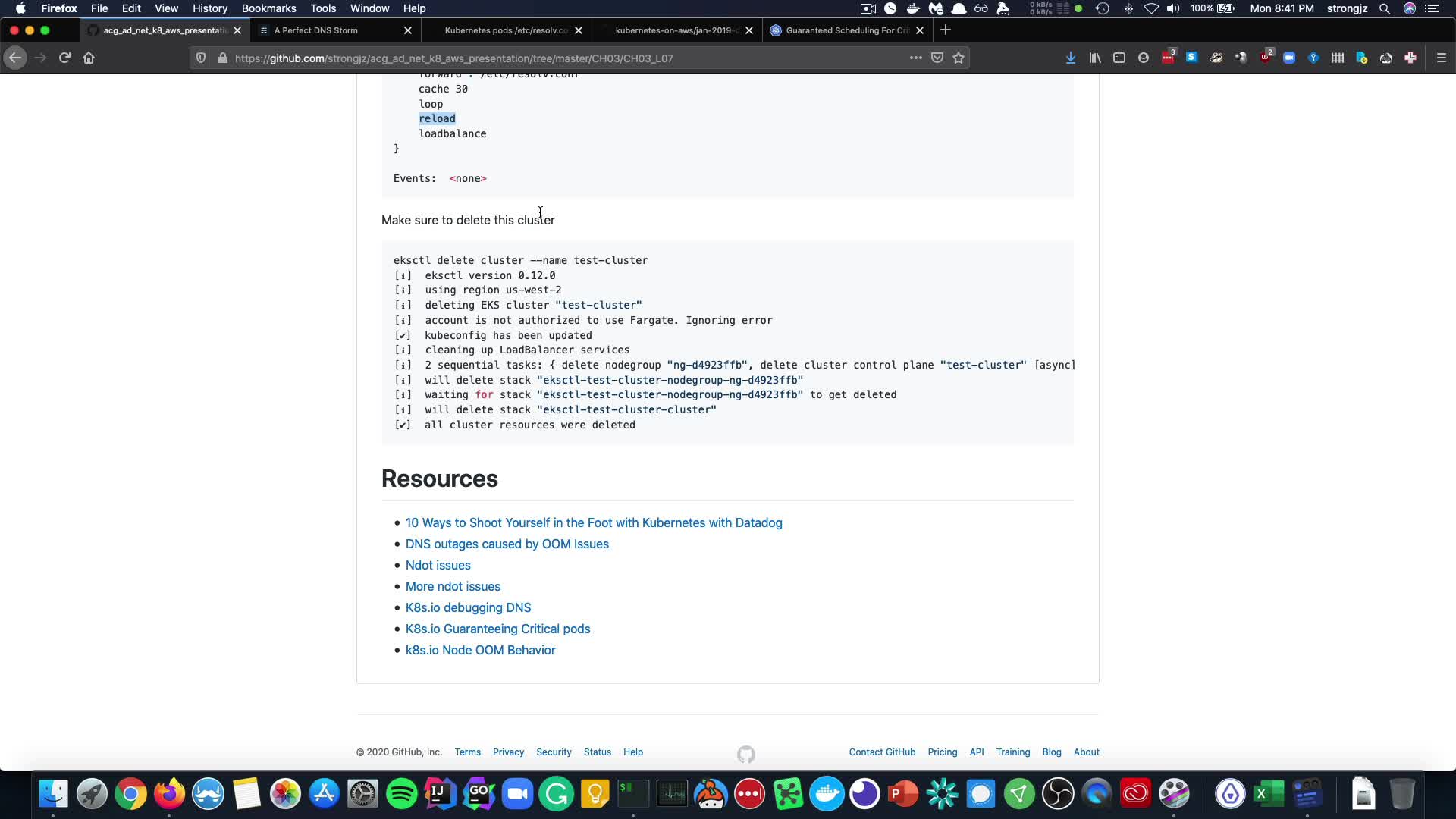Open DNS outages caused by OOM link
This screenshot has width=1456, height=819.
pos(507,544)
